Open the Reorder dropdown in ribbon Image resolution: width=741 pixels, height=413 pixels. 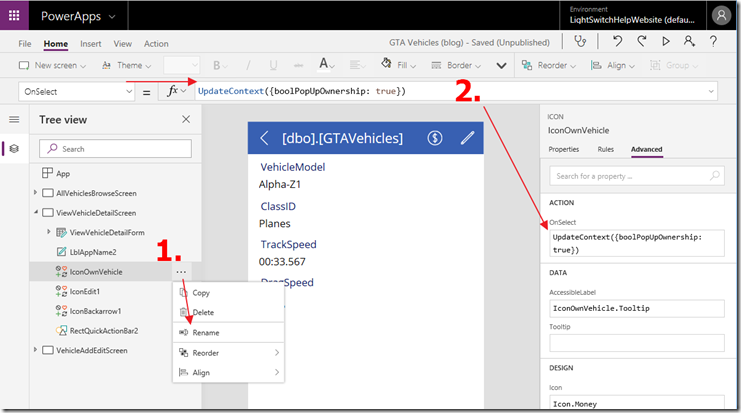point(549,65)
